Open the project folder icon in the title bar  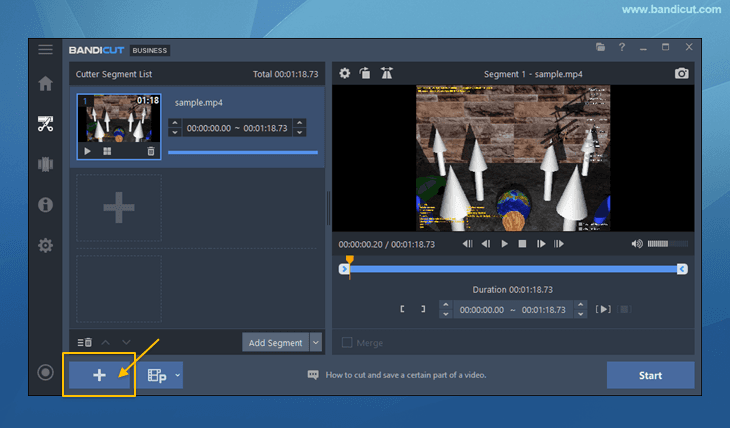pos(600,47)
